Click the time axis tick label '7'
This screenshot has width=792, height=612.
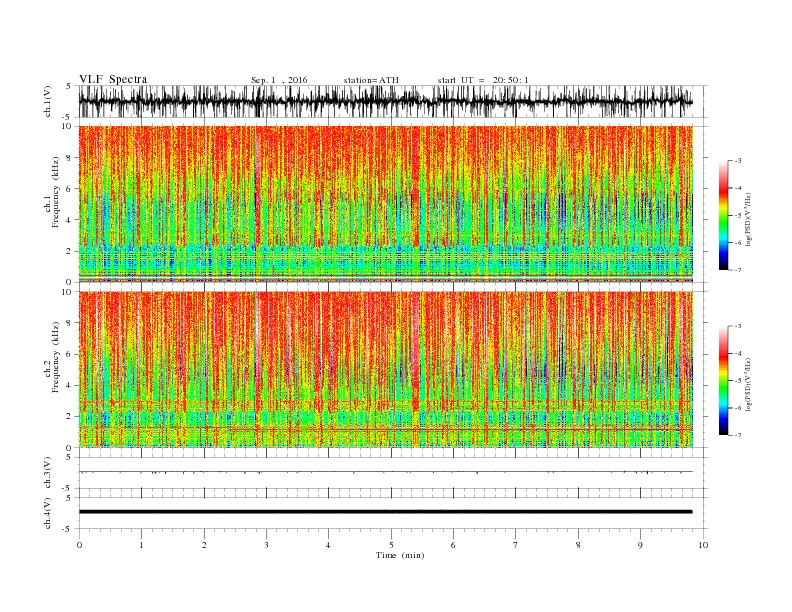pos(516,545)
